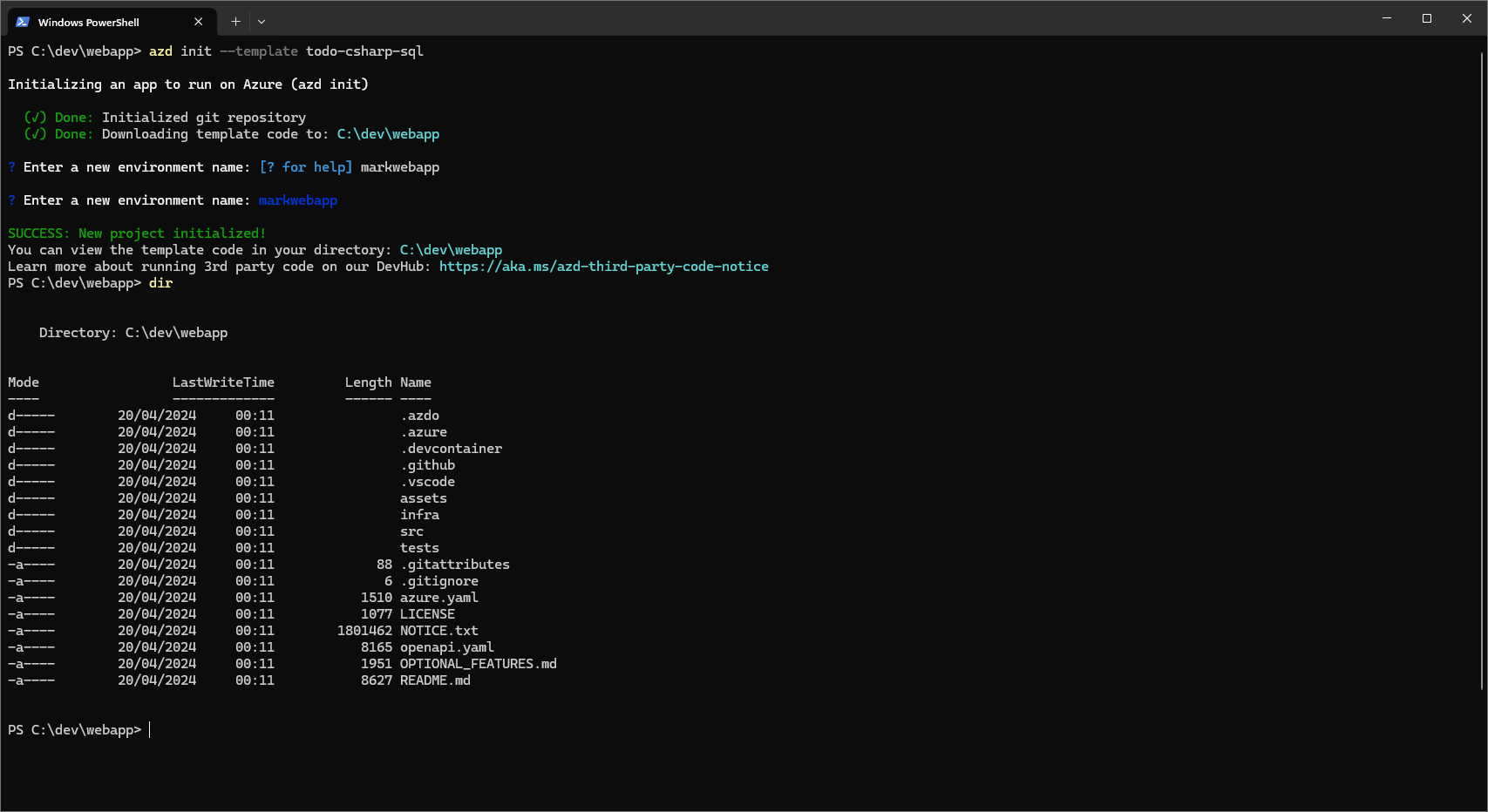
Task: Click the Length column header
Action: (369, 382)
